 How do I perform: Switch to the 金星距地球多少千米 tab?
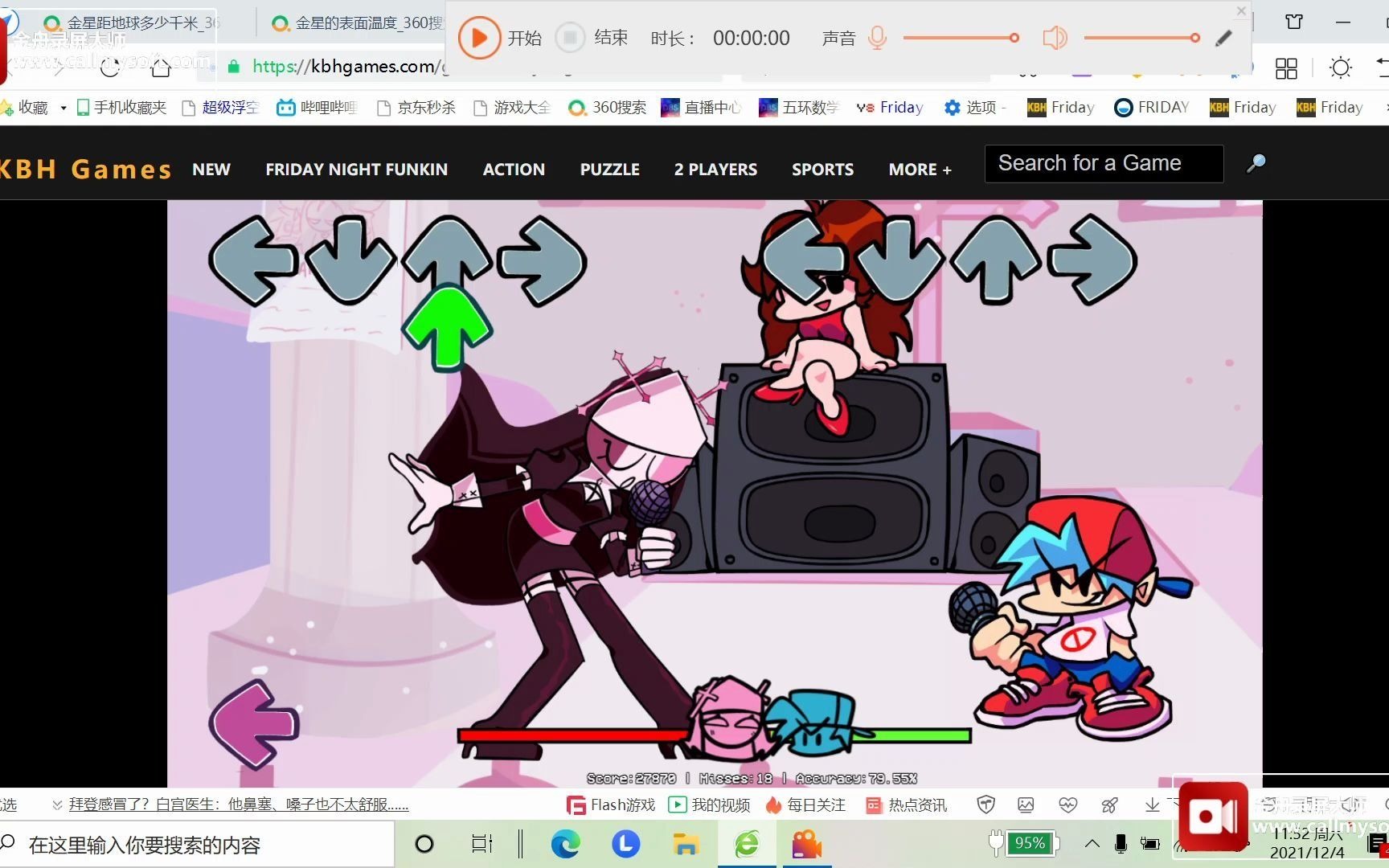[133, 23]
